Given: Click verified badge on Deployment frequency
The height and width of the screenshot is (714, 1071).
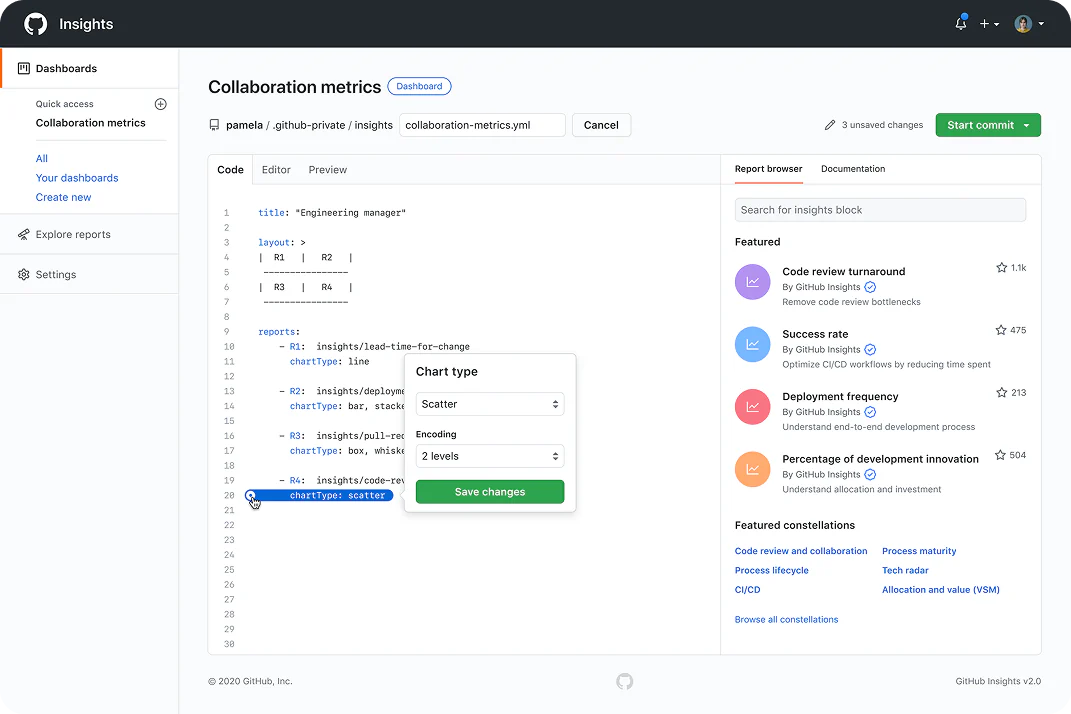Looking at the screenshot, I should 870,412.
